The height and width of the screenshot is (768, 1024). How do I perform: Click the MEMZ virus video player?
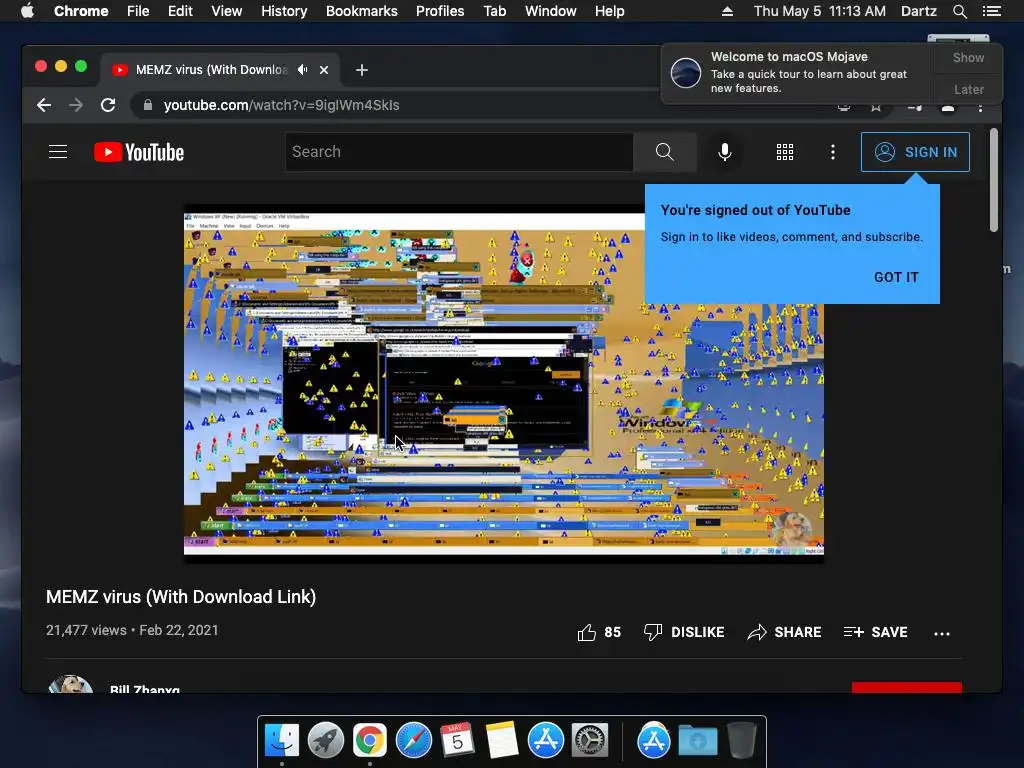coord(504,384)
